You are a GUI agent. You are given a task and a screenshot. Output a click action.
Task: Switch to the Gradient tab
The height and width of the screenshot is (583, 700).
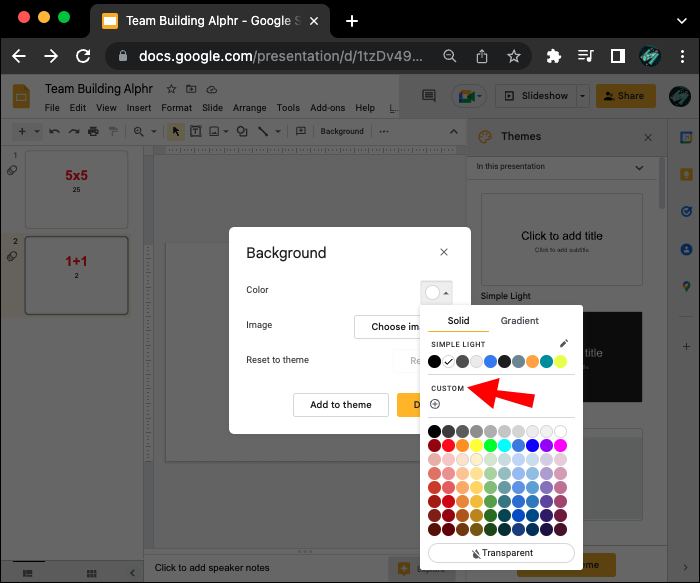519,321
